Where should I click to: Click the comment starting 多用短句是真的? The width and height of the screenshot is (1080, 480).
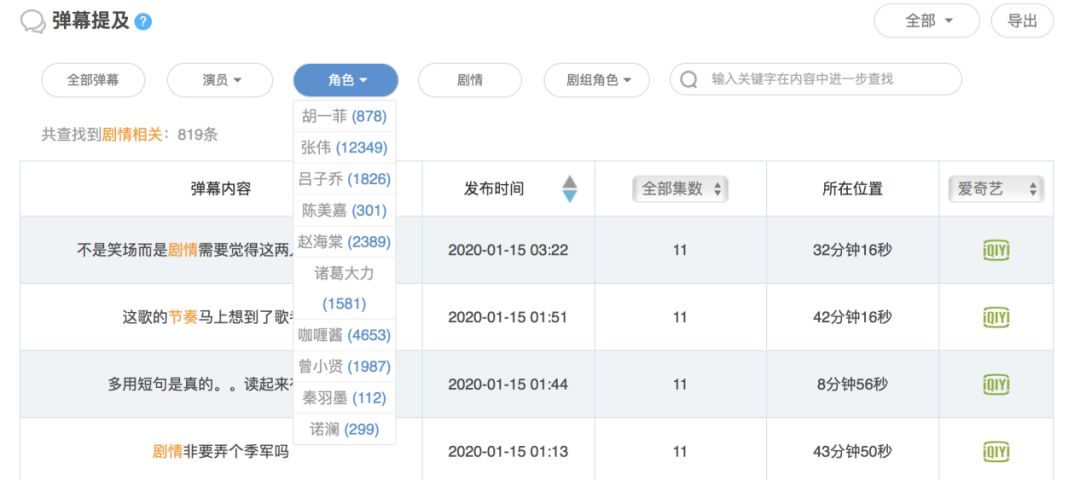200,384
